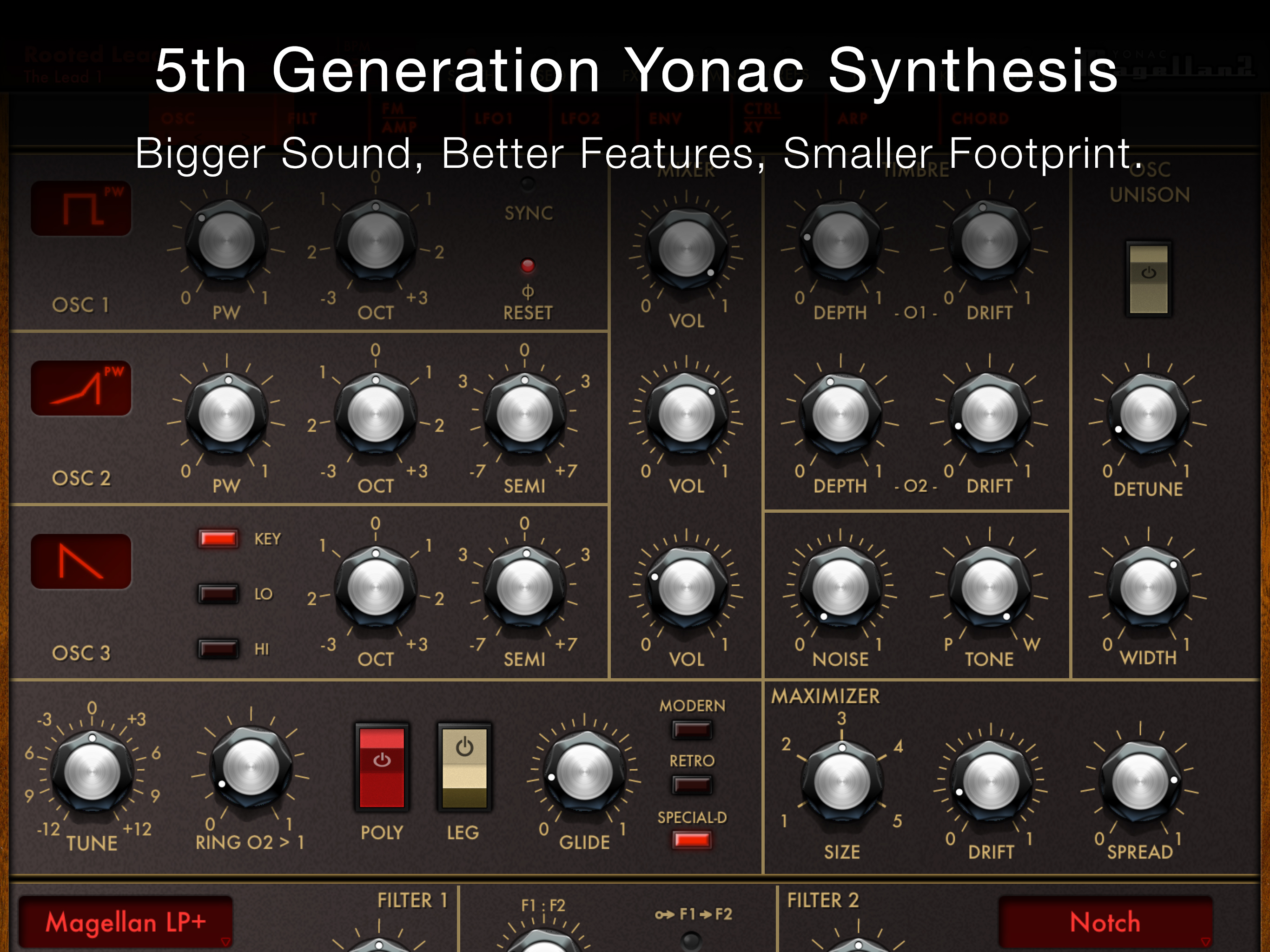1270x952 pixels.
Task: Click the OSC 1 mixer VOL knob
Action: pyautogui.click(x=686, y=250)
